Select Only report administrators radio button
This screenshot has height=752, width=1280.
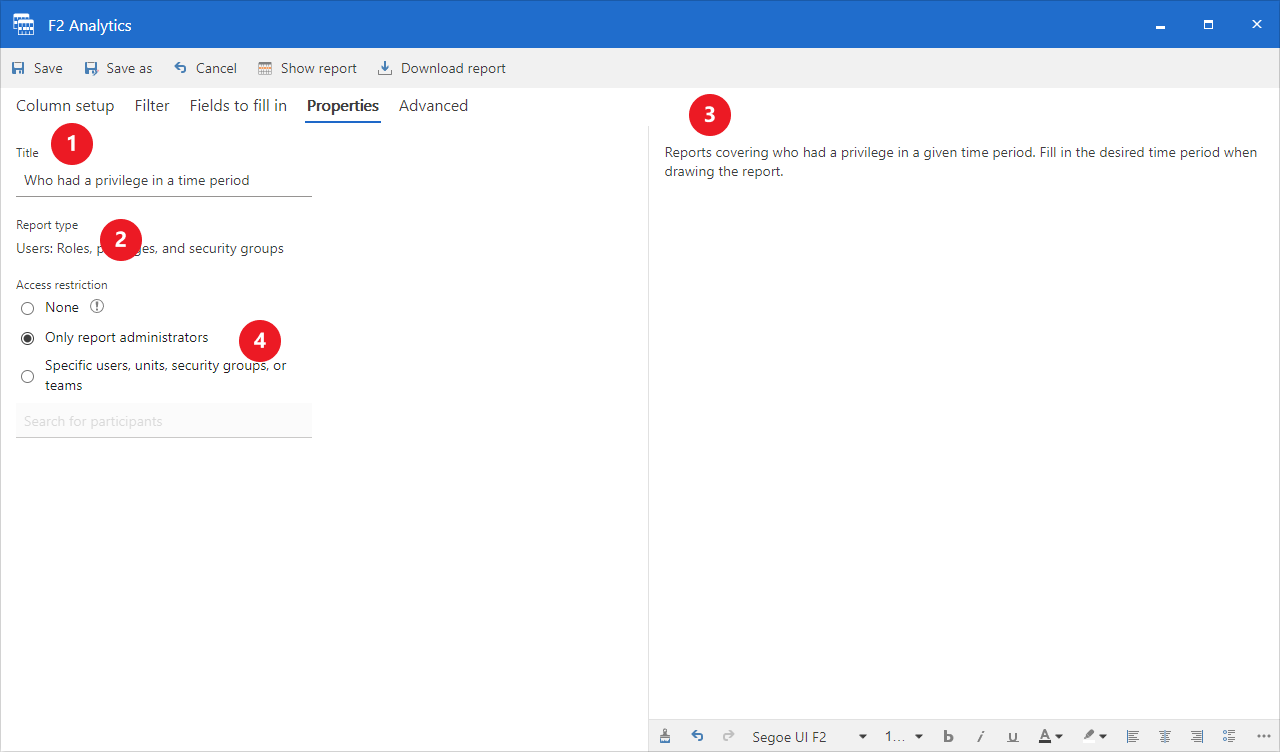coord(28,338)
